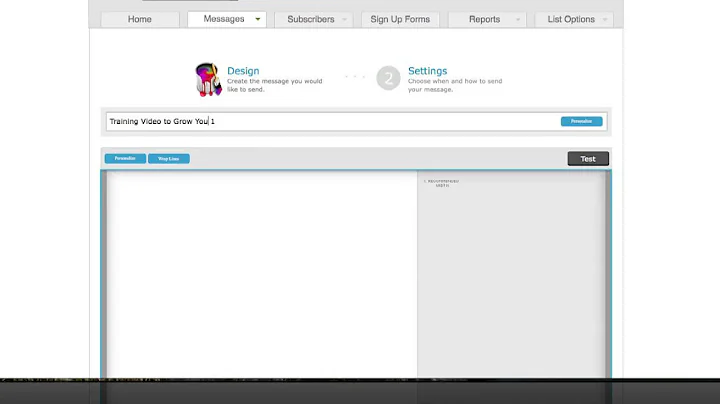Click inside the message body editor area

[262, 274]
